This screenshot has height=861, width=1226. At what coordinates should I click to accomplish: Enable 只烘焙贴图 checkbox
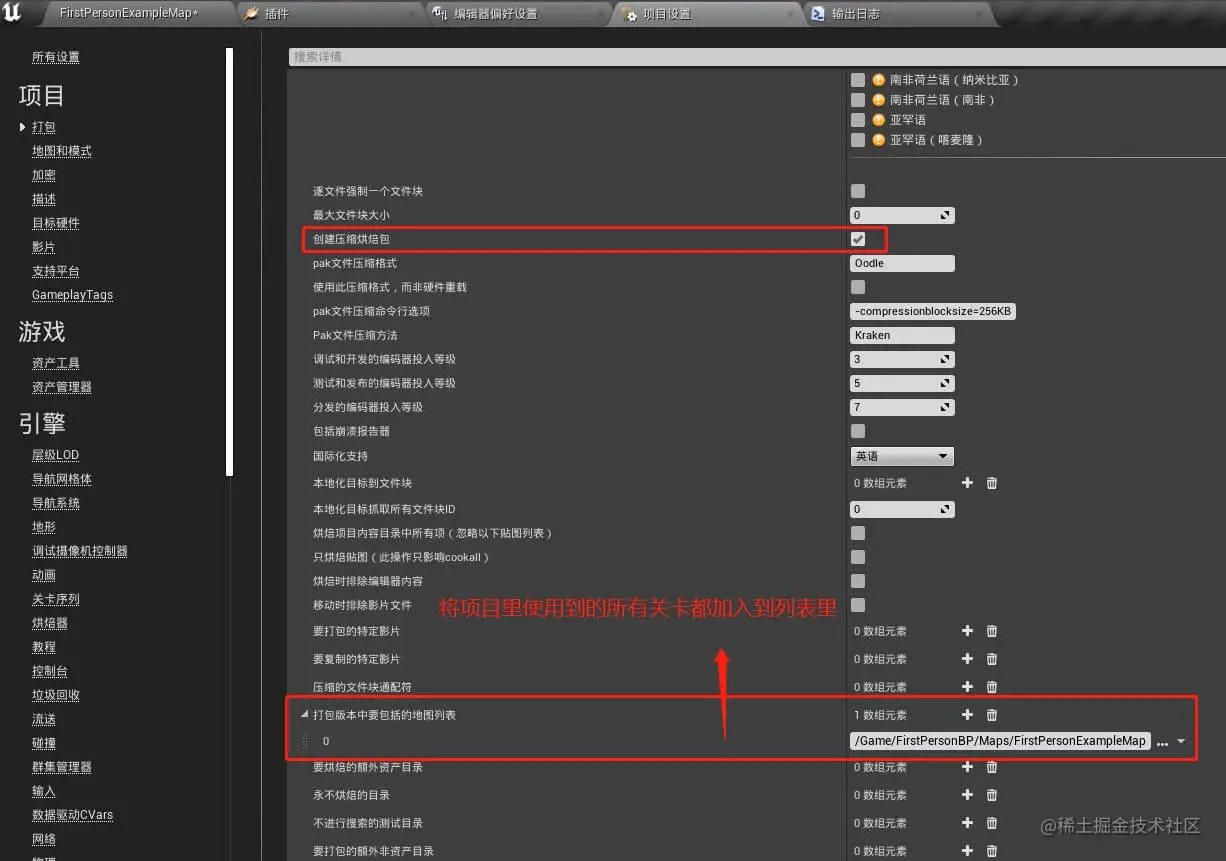coord(857,557)
